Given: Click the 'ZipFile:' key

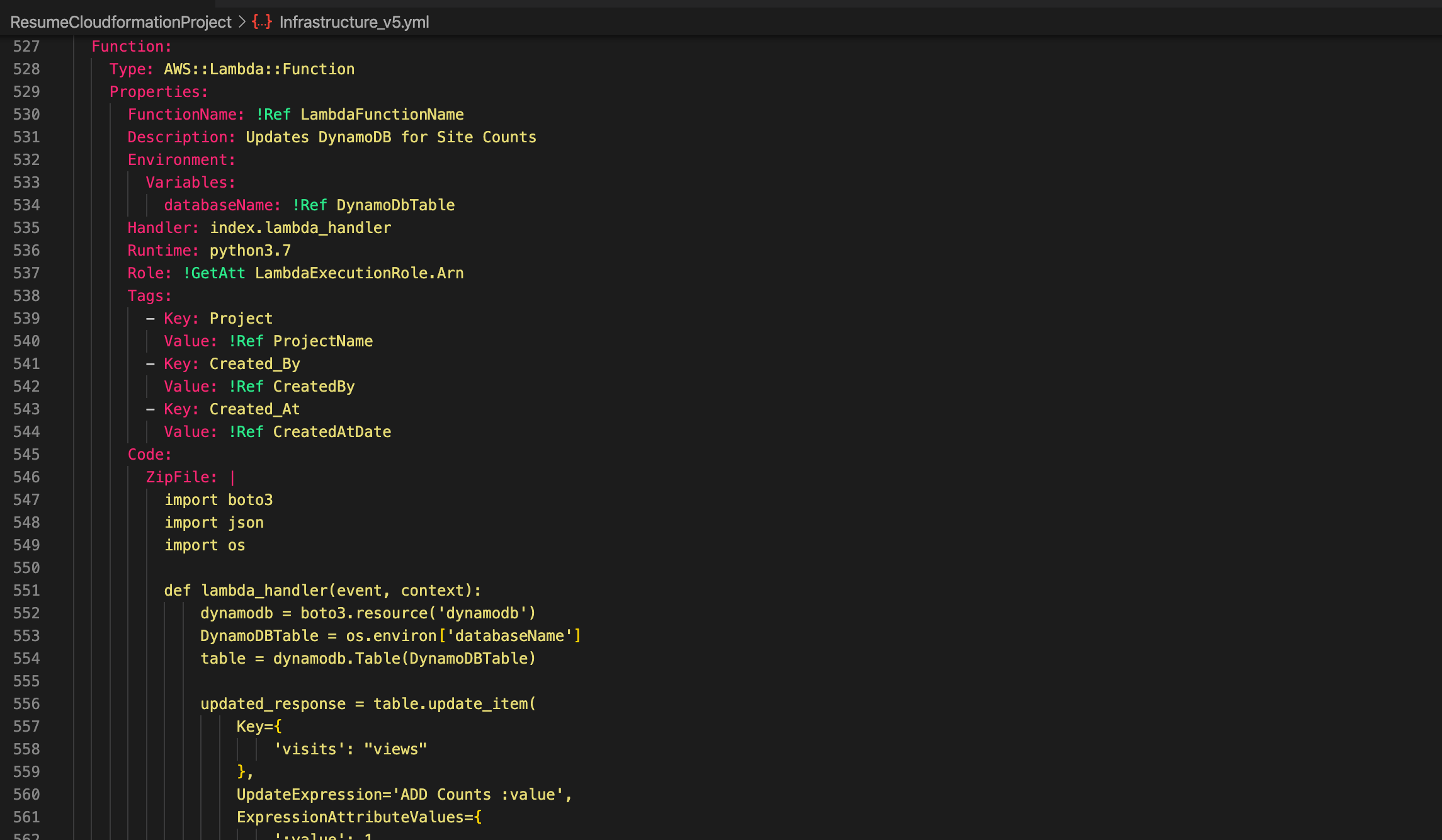Looking at the screenshot, I should click(x=182, y=477).
